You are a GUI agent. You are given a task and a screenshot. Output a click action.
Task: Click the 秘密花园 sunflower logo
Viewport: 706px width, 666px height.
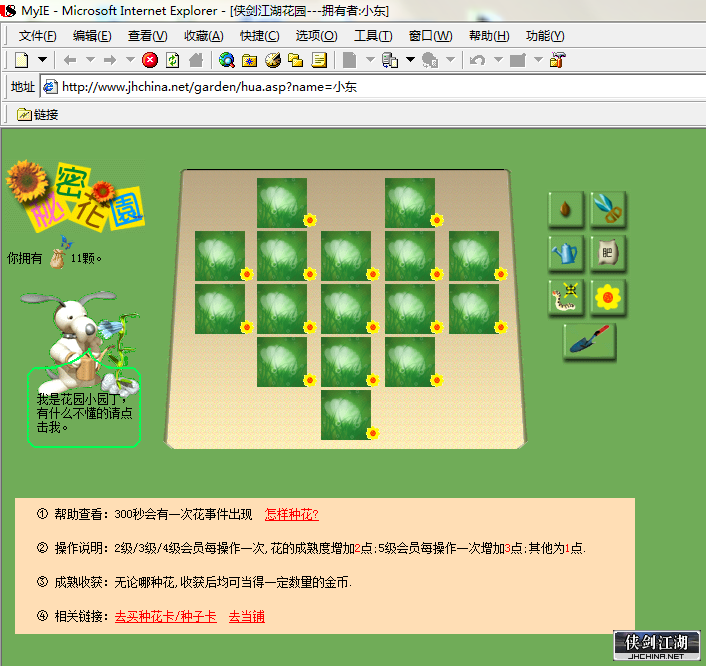click(x=75, y=196)
